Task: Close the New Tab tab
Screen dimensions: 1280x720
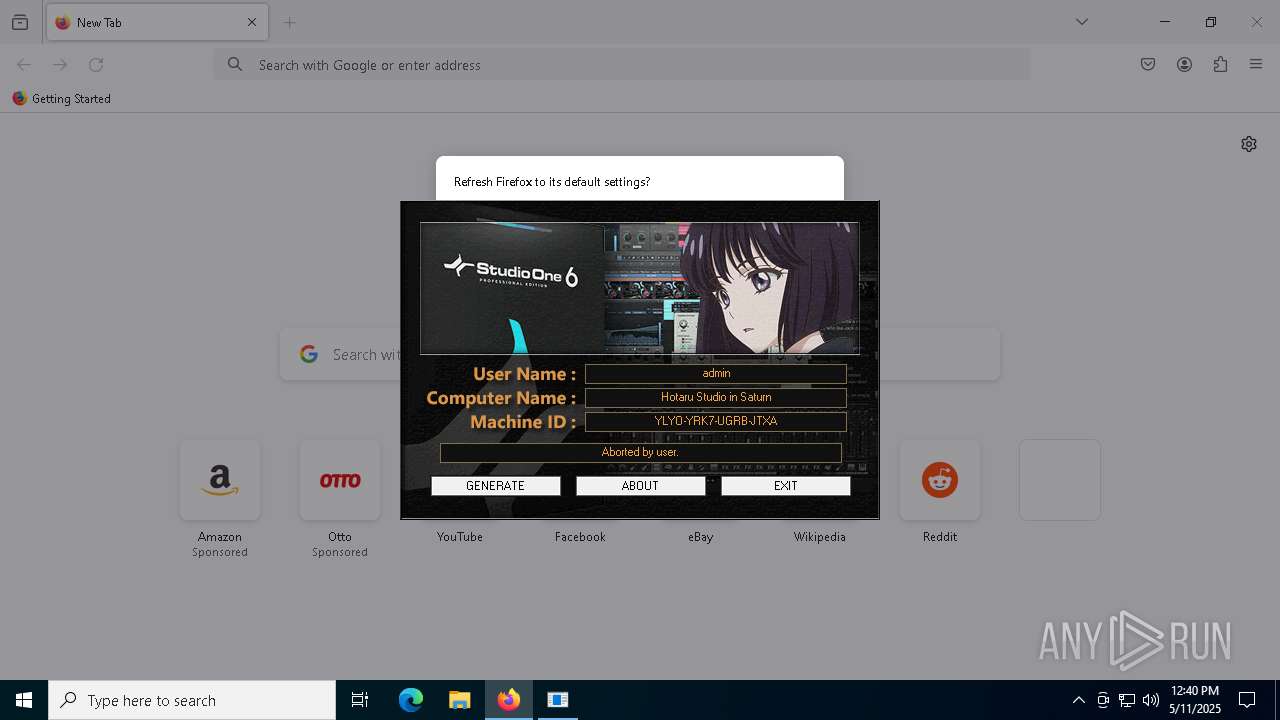Action: click(x=252, y=22)
